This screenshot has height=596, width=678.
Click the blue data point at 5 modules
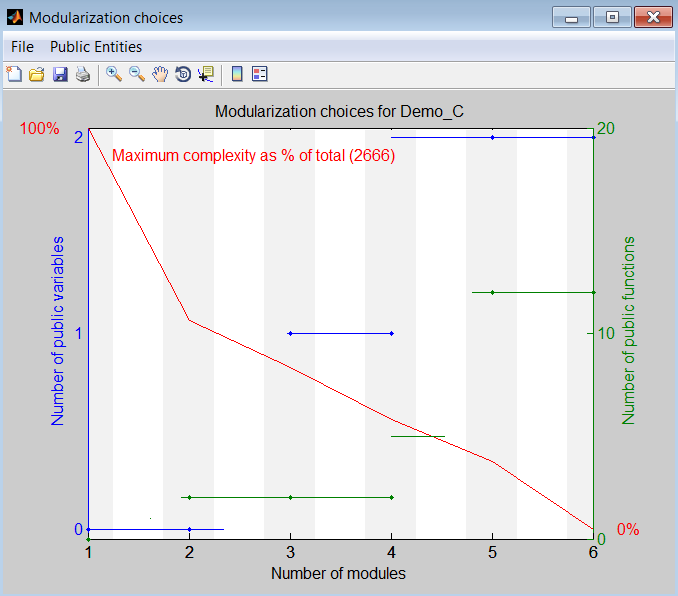click(493, 138)
